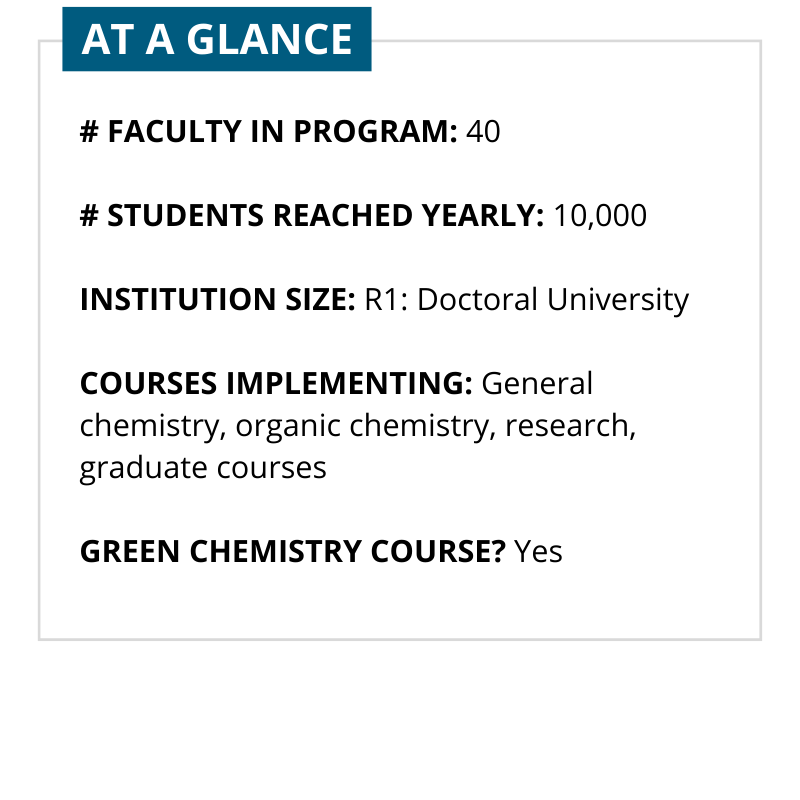Select the "# FACULTY IN PROGRAM:" label
The width and height of the screenshot is (800, 800).
pos(269,131)
